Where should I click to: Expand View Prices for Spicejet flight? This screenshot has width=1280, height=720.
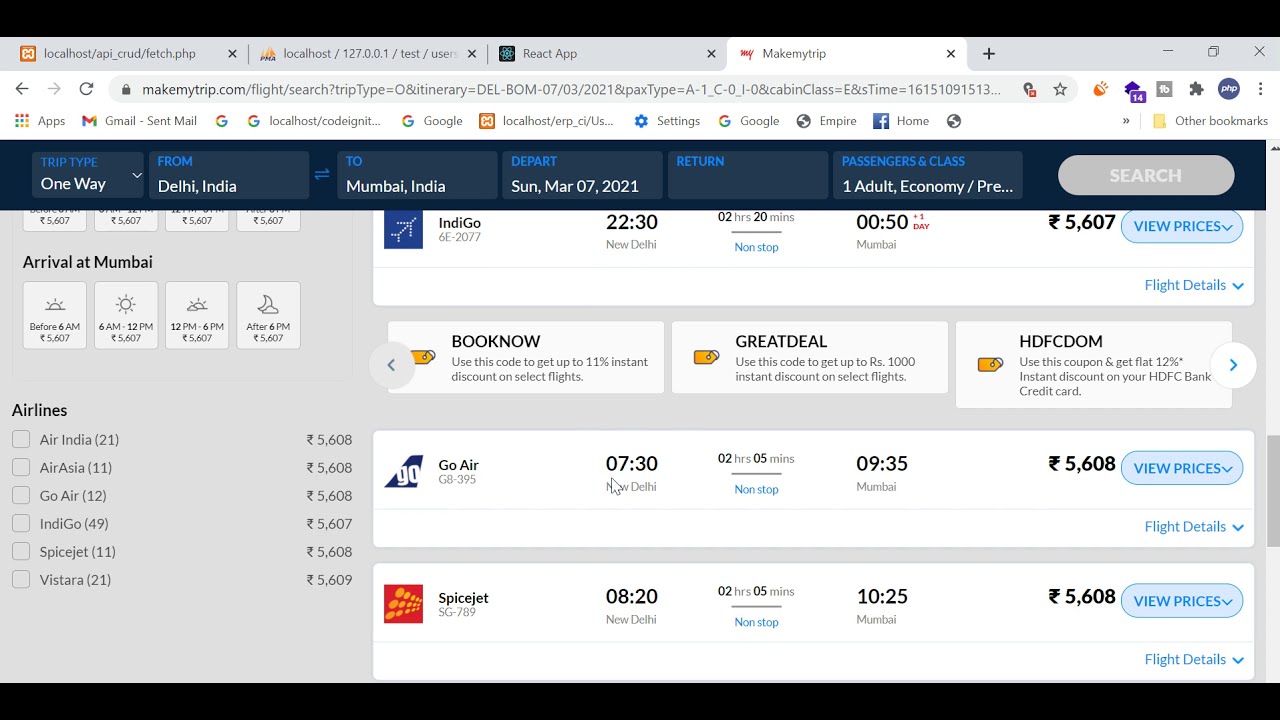click(1182, 601)
